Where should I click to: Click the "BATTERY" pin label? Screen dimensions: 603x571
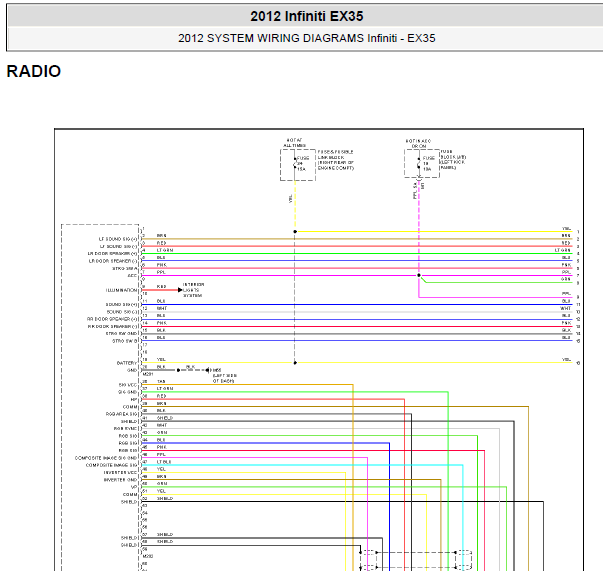pyautogui.click(x=127, y=363)
